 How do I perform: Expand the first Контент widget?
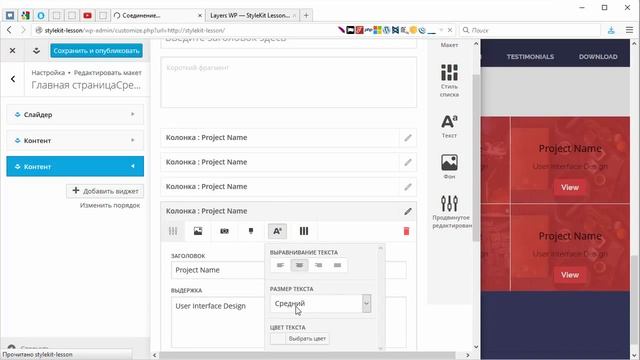[x=75, y=140]
